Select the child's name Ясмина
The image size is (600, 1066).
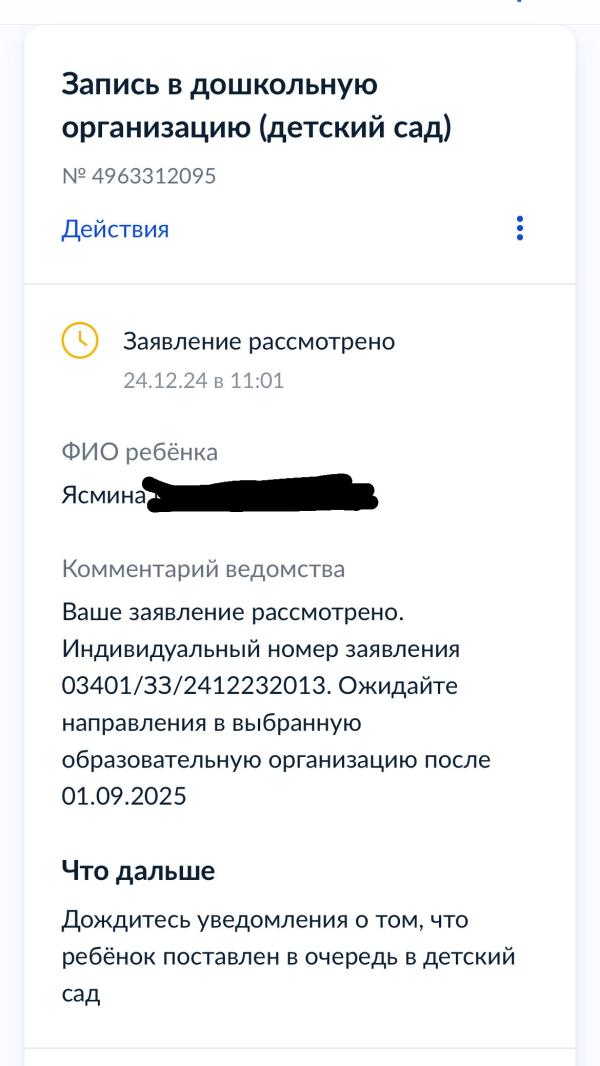pos(103,496)
